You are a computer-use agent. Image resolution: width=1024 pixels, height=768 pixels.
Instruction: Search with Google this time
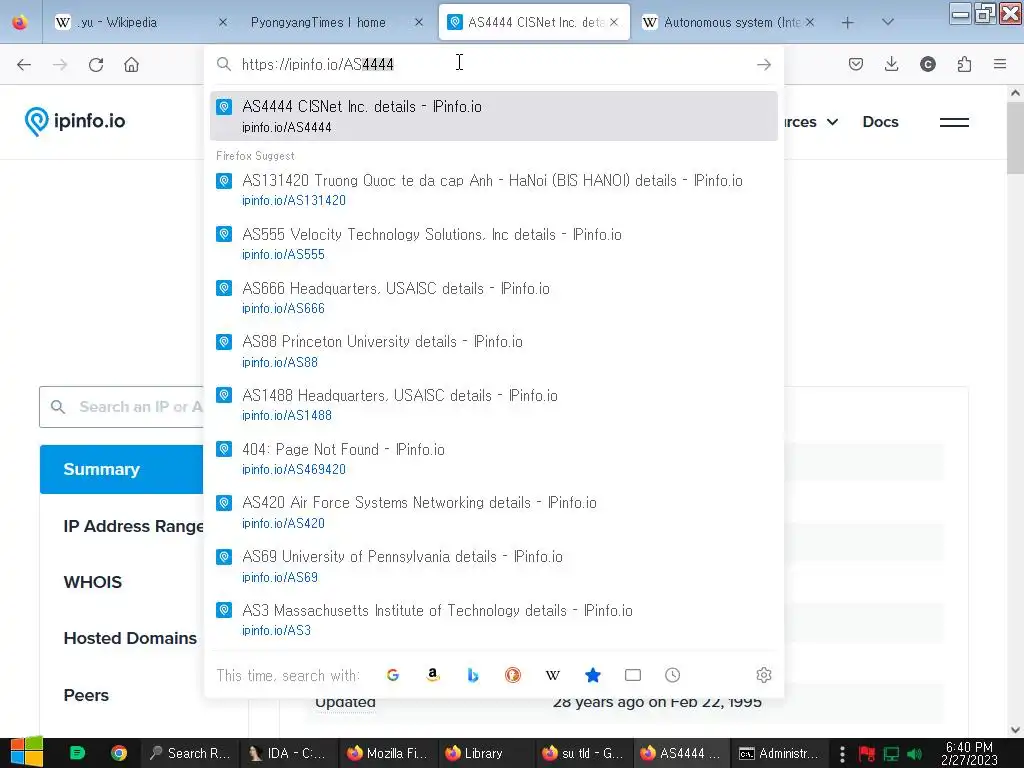pyautogui.click(x=392, y=675)
